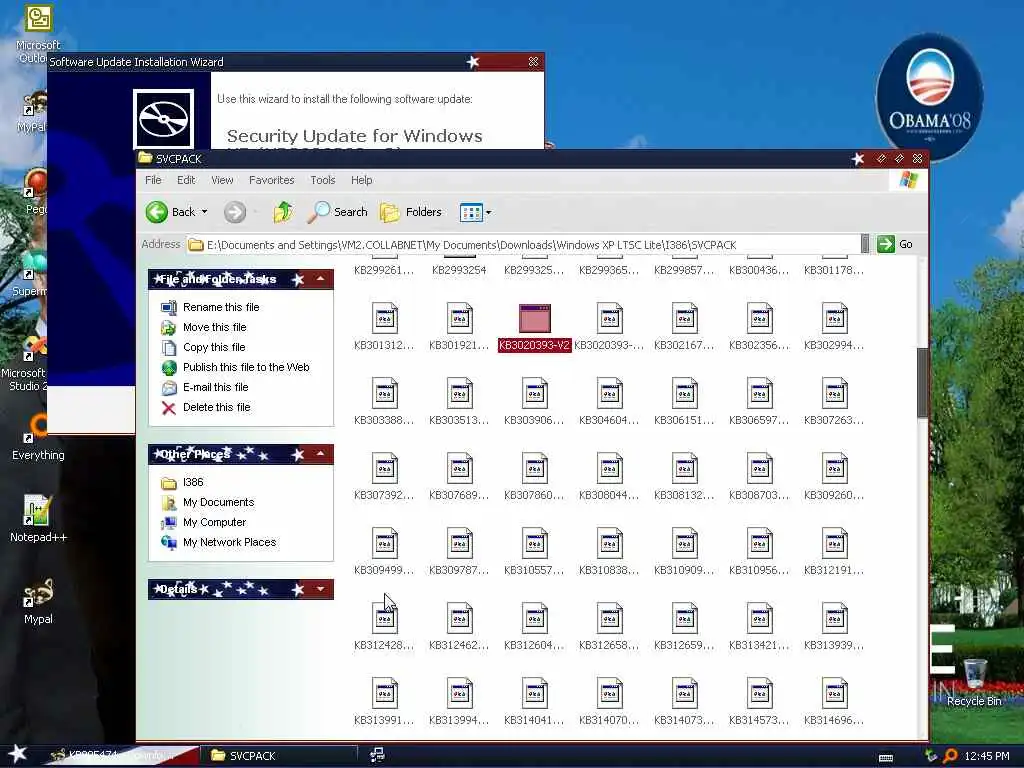
Task: Switch to SVCPACK taskbar button
Action: tap(281, 756)
